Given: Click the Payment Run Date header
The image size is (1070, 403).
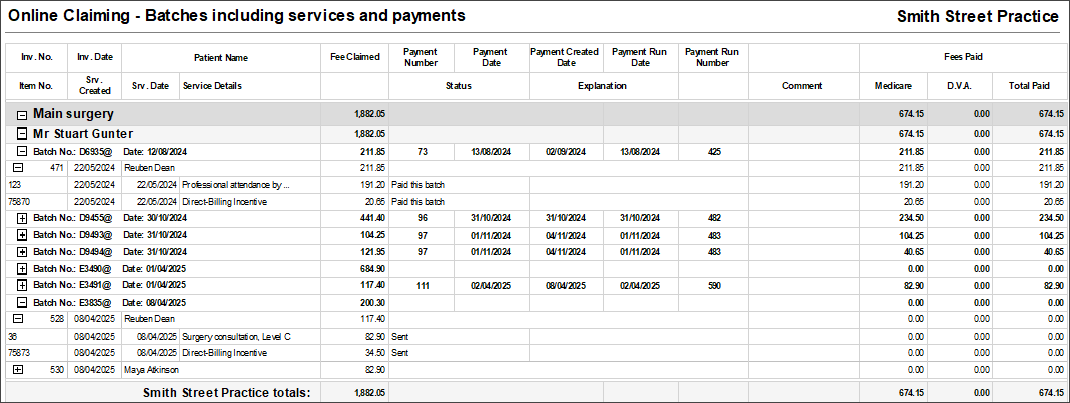Looking at the screenshot, I should tap(640, 57).
